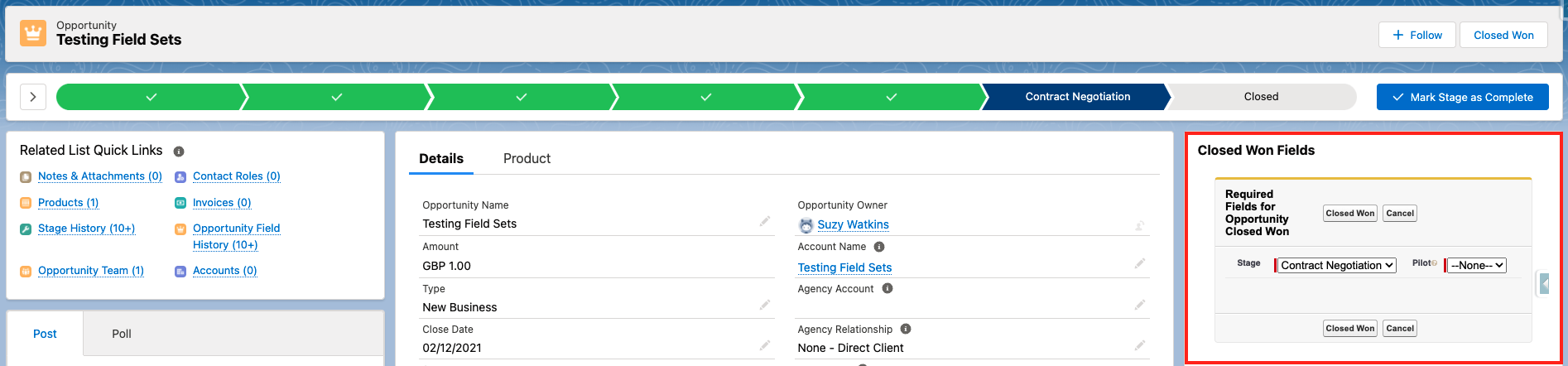Click the fifth completed stage before Contract Negotiation
Viewport: 1568px width, 366px height.
(891, 97)
